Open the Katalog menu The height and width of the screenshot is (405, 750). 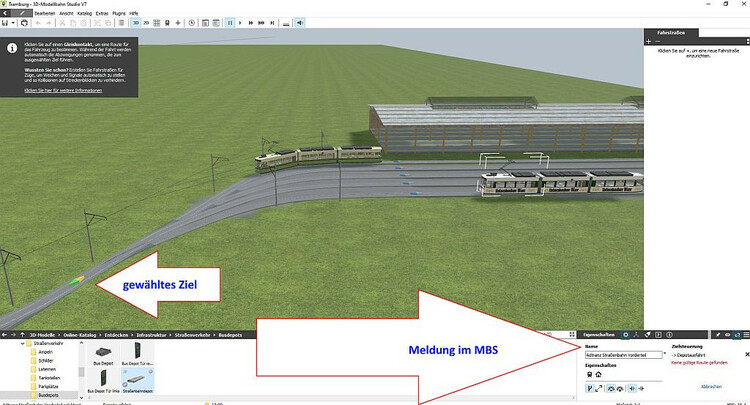click(85, 13)
